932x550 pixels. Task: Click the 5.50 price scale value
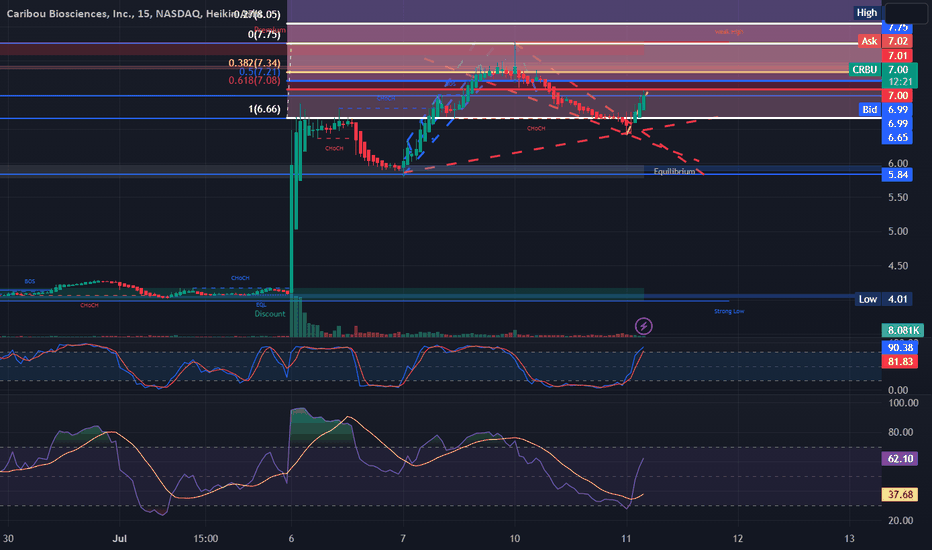point(898,197)
